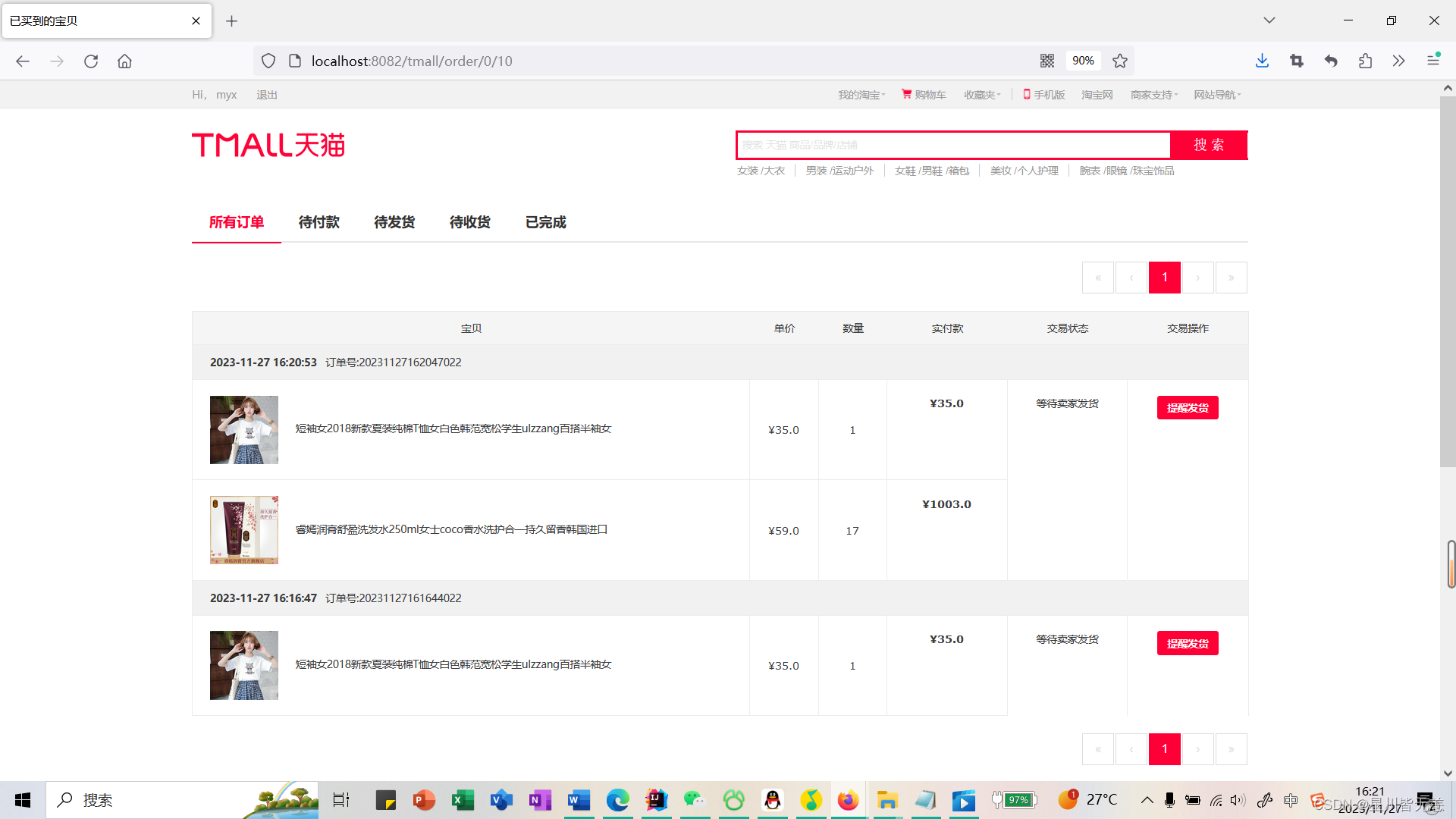
Task: Click the address bar URL
Action: [412, 61]
